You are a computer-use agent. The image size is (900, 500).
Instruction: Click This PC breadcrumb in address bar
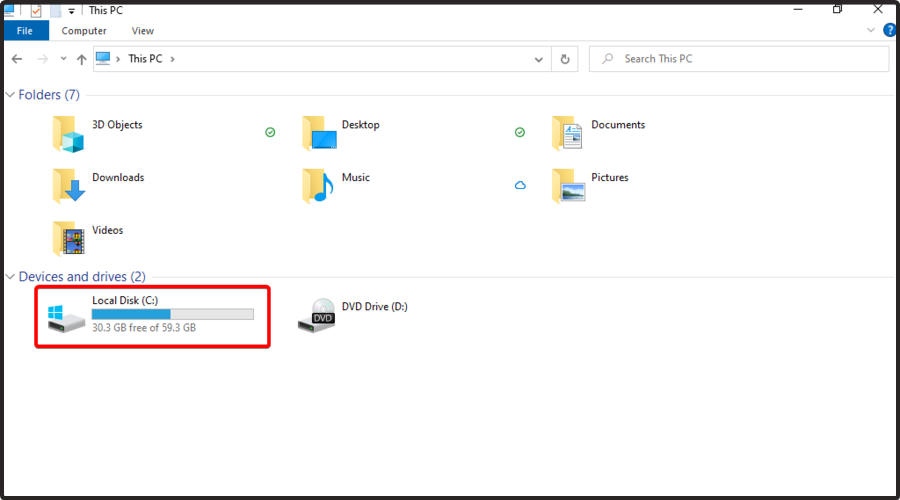click(x=145, y=59)
